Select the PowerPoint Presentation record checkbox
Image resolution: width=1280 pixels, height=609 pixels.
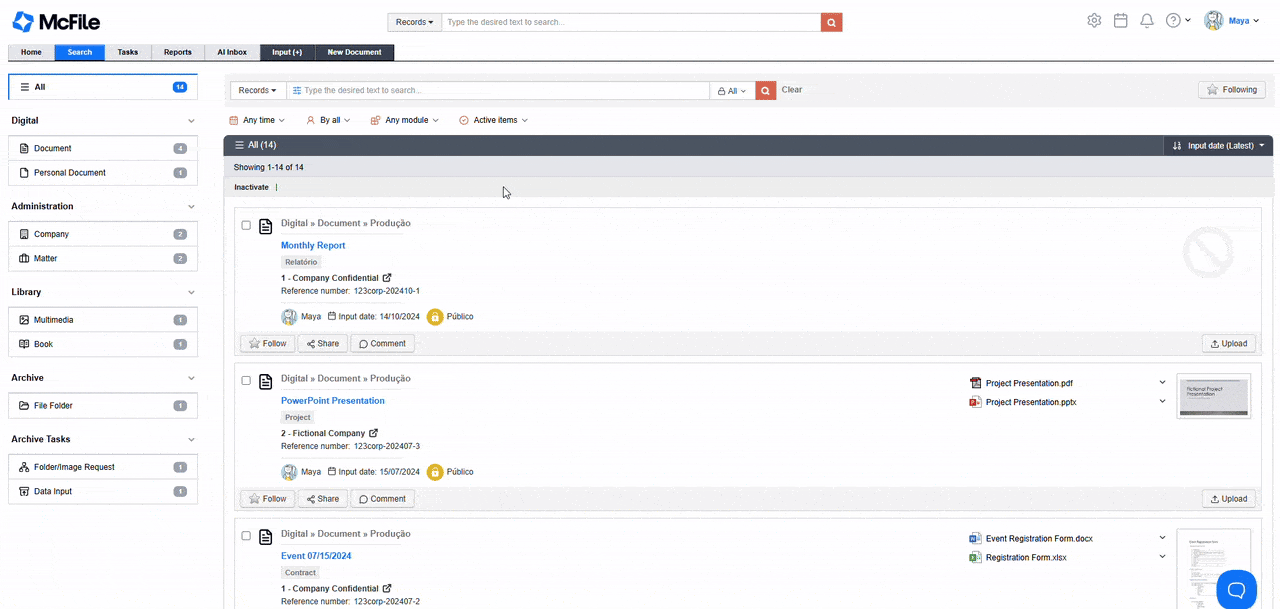coord(246,381)
